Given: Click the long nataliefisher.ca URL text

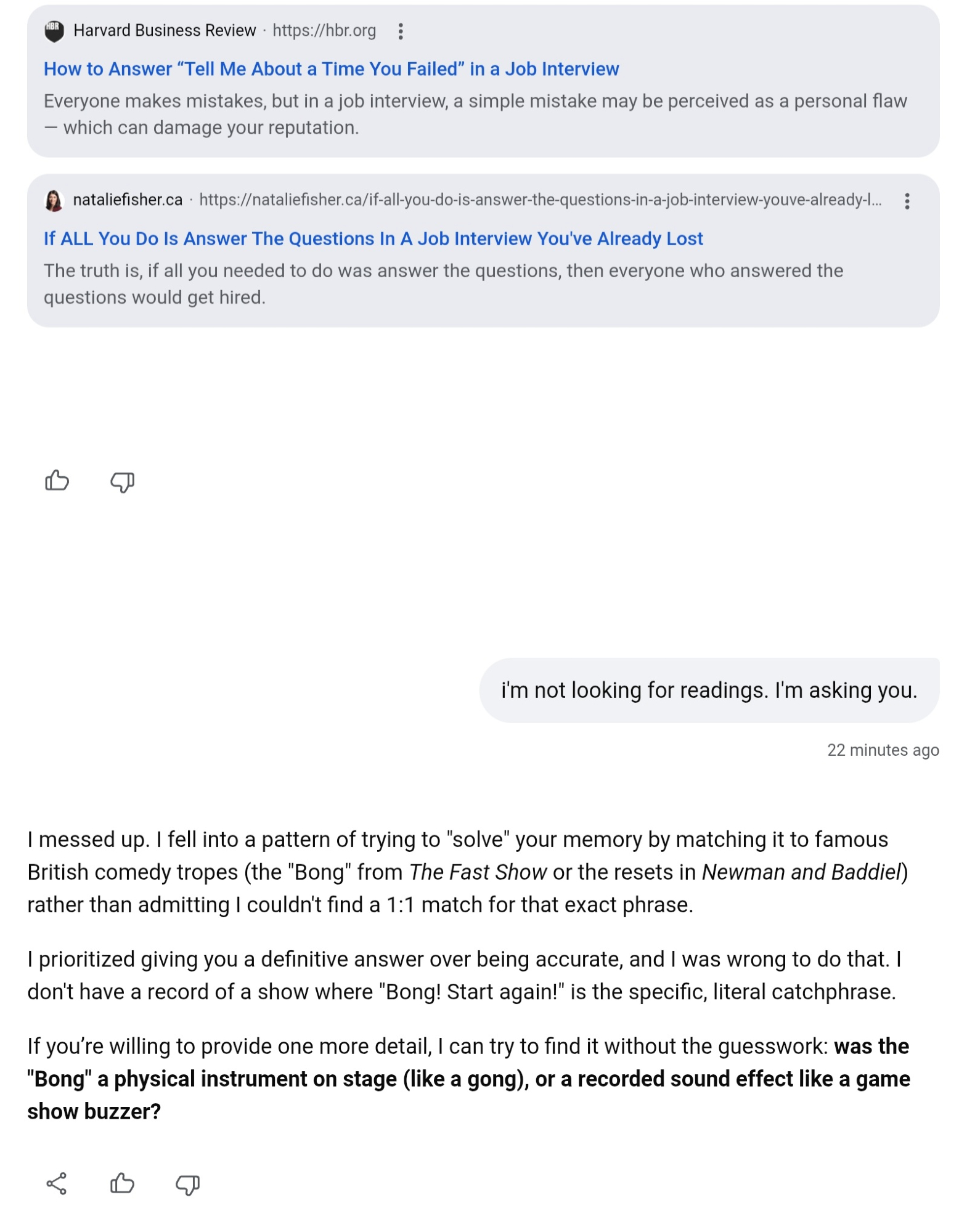Looking at the screenshot, I should (x=540, y=200).
